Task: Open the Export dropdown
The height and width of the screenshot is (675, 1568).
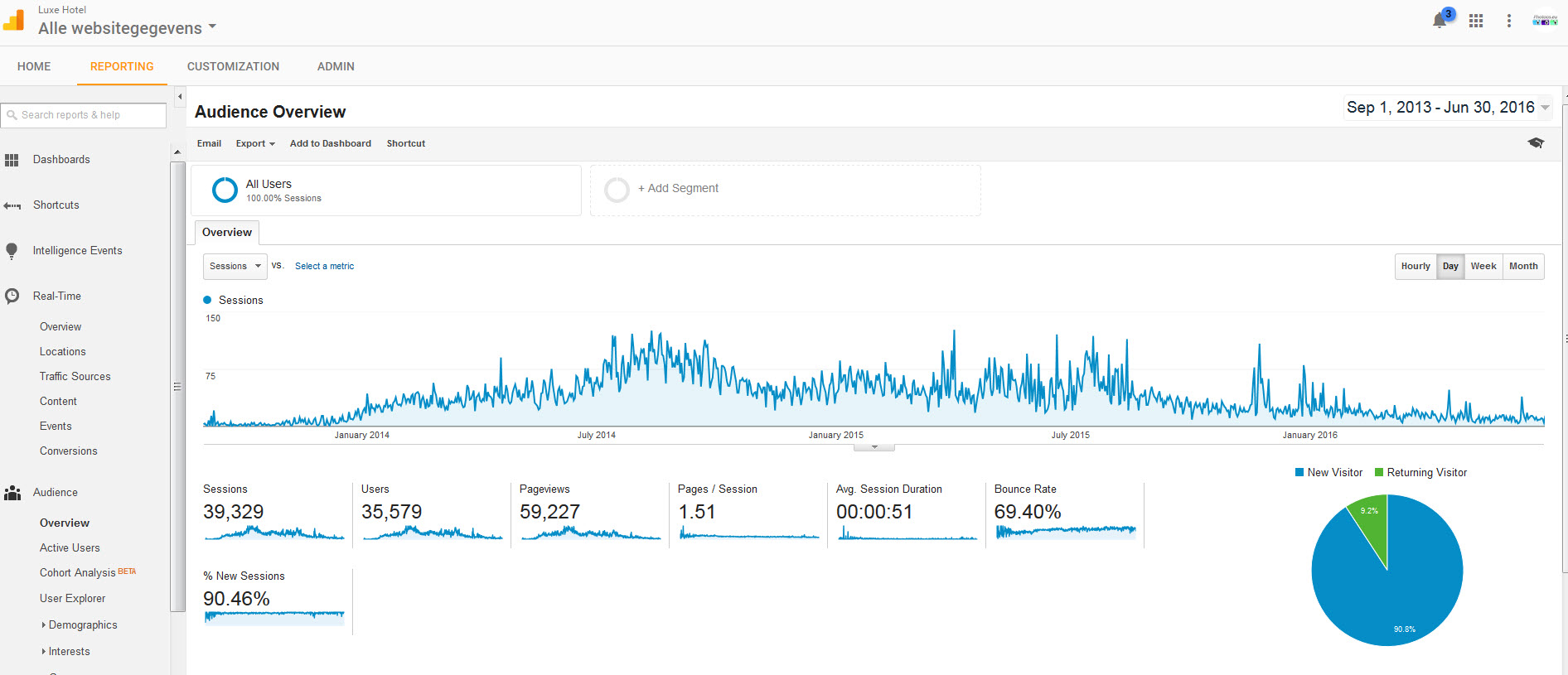Action: point(255,143)
